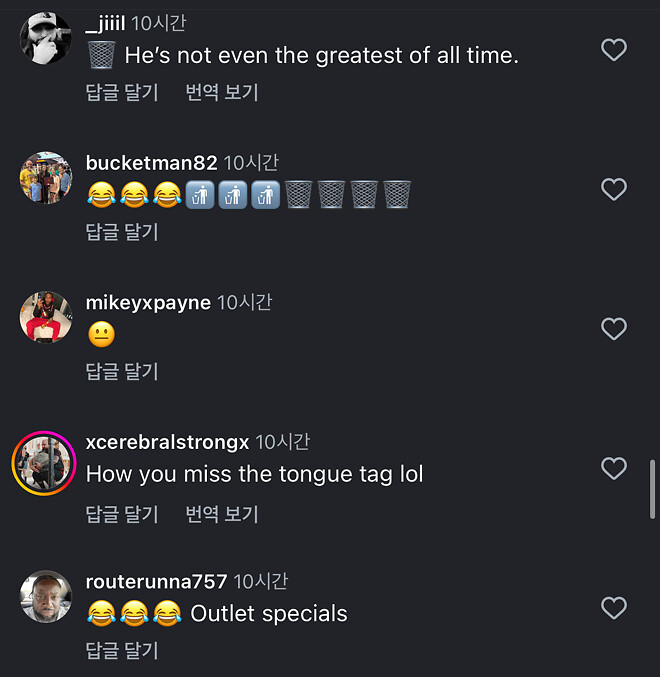The height and width of the screenshot is (677, 660).
Task: Open _jiiil's profile picture
Action: 46,40
